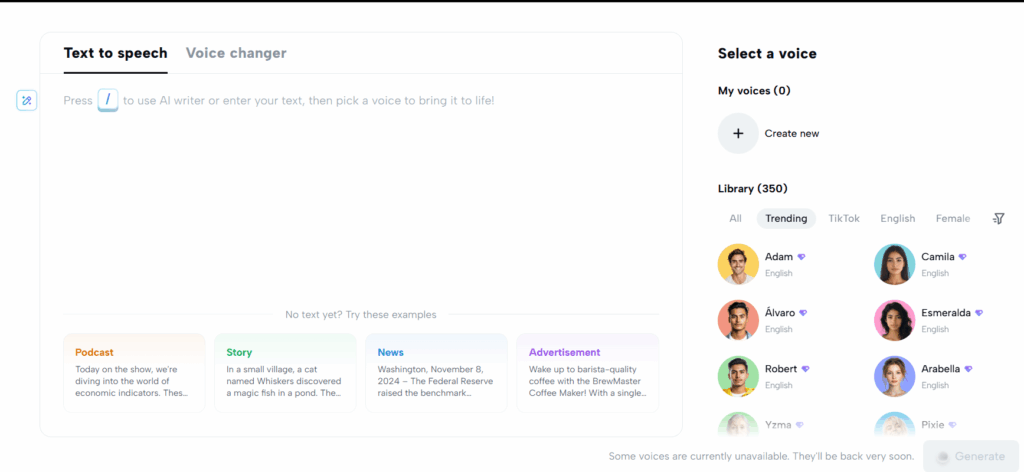Filter the library by Trending
The width and height of the screenshot is (1024, 472).
pos(786,219)
